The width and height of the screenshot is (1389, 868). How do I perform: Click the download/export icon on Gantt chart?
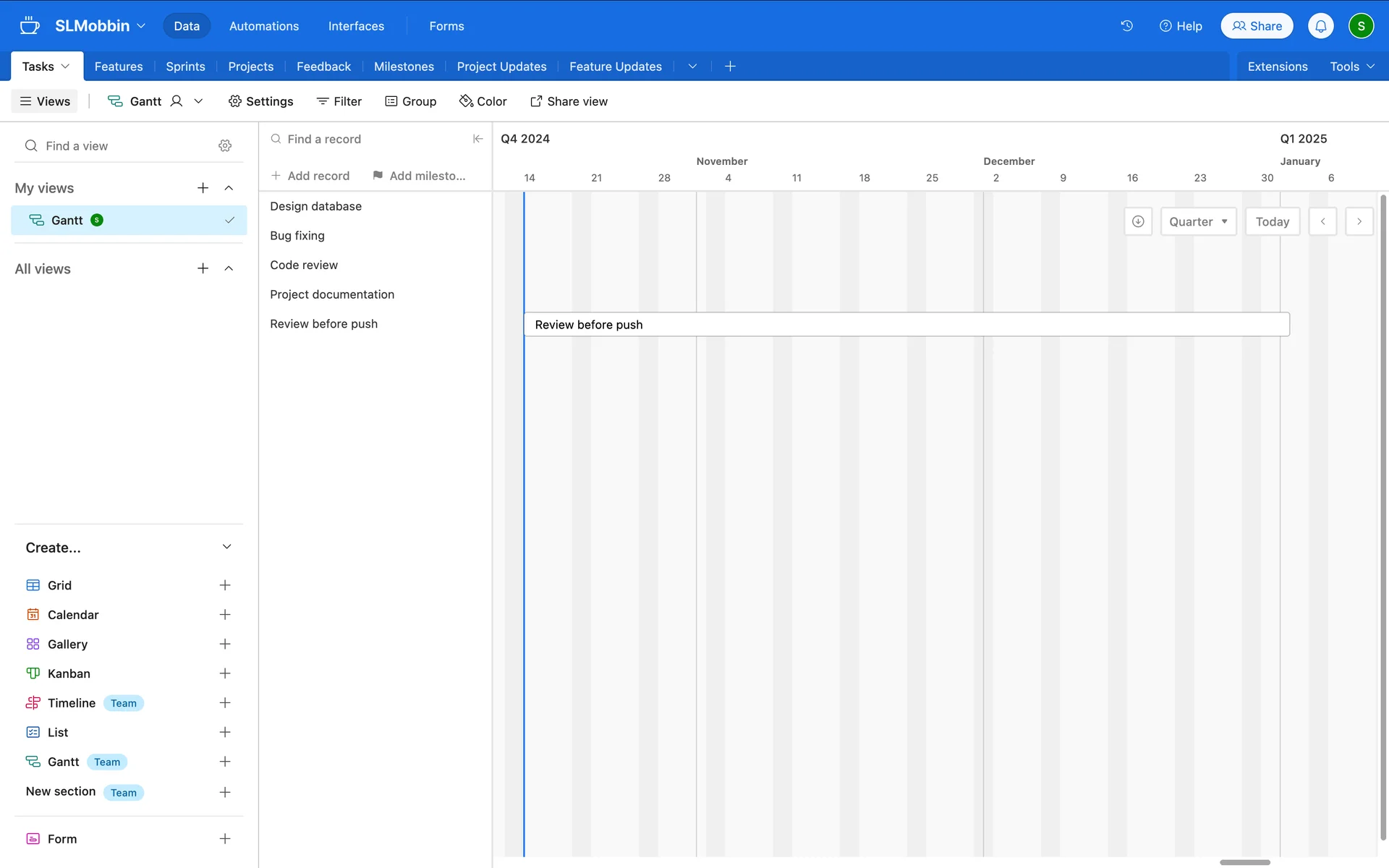(1138, 221)
